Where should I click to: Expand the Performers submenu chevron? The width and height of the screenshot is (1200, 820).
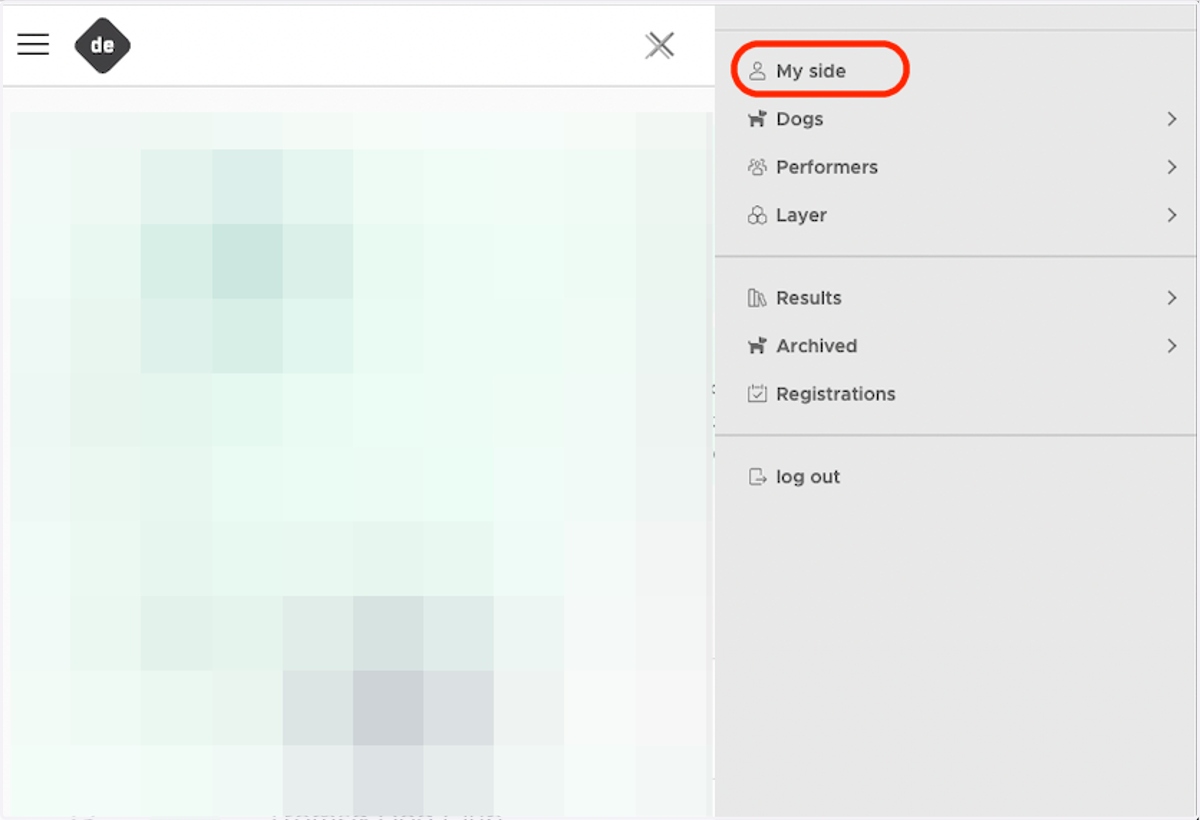coord(1172,167)
